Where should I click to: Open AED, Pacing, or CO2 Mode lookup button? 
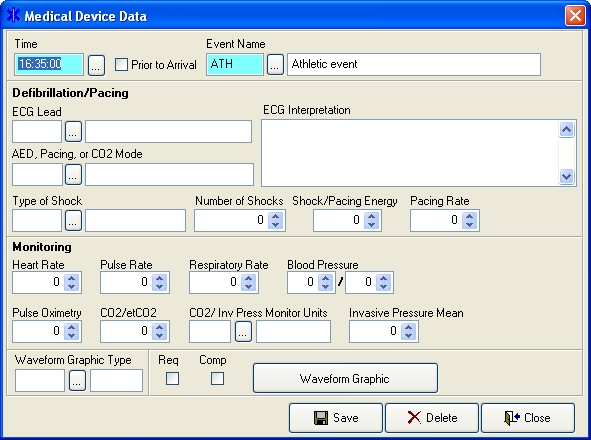[73, 174]
